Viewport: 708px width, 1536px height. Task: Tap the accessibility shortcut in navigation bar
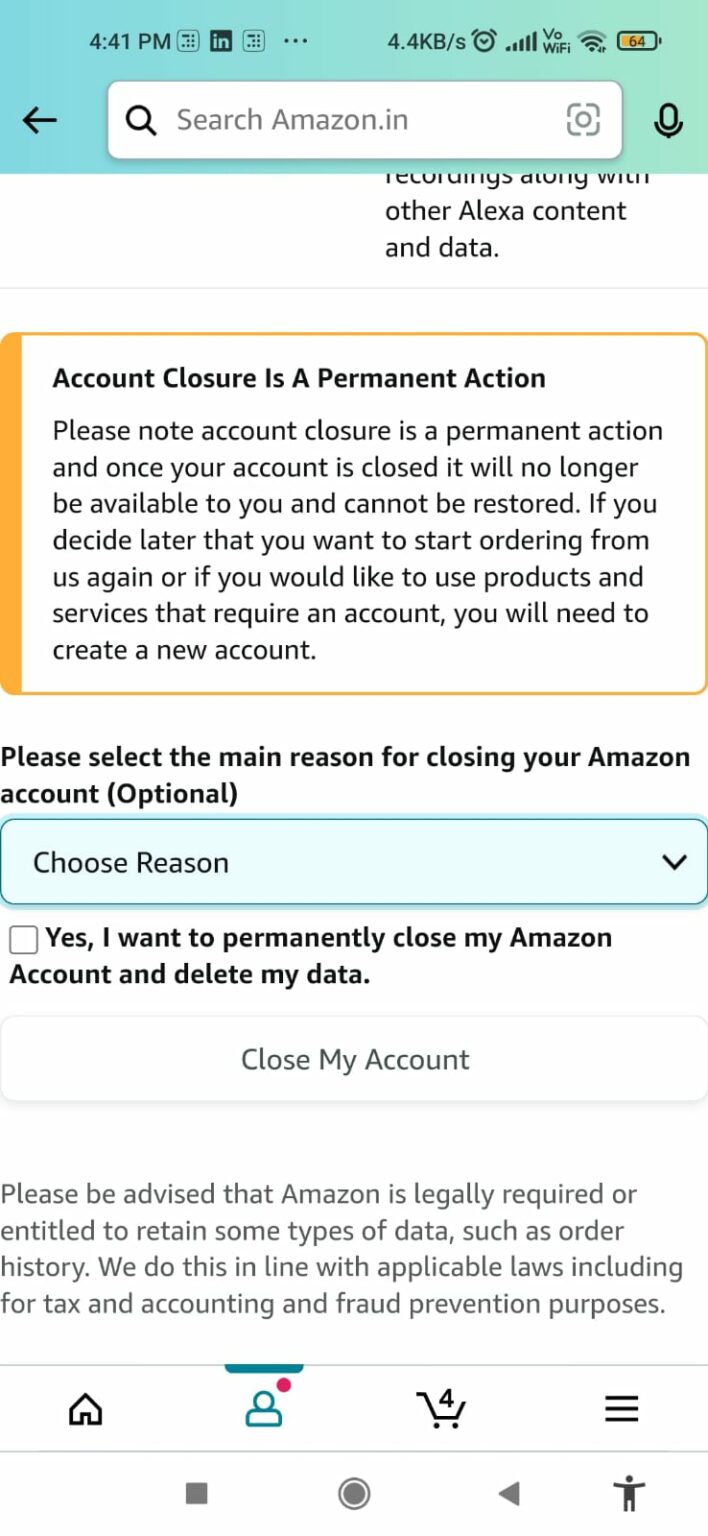point(629,1493)
